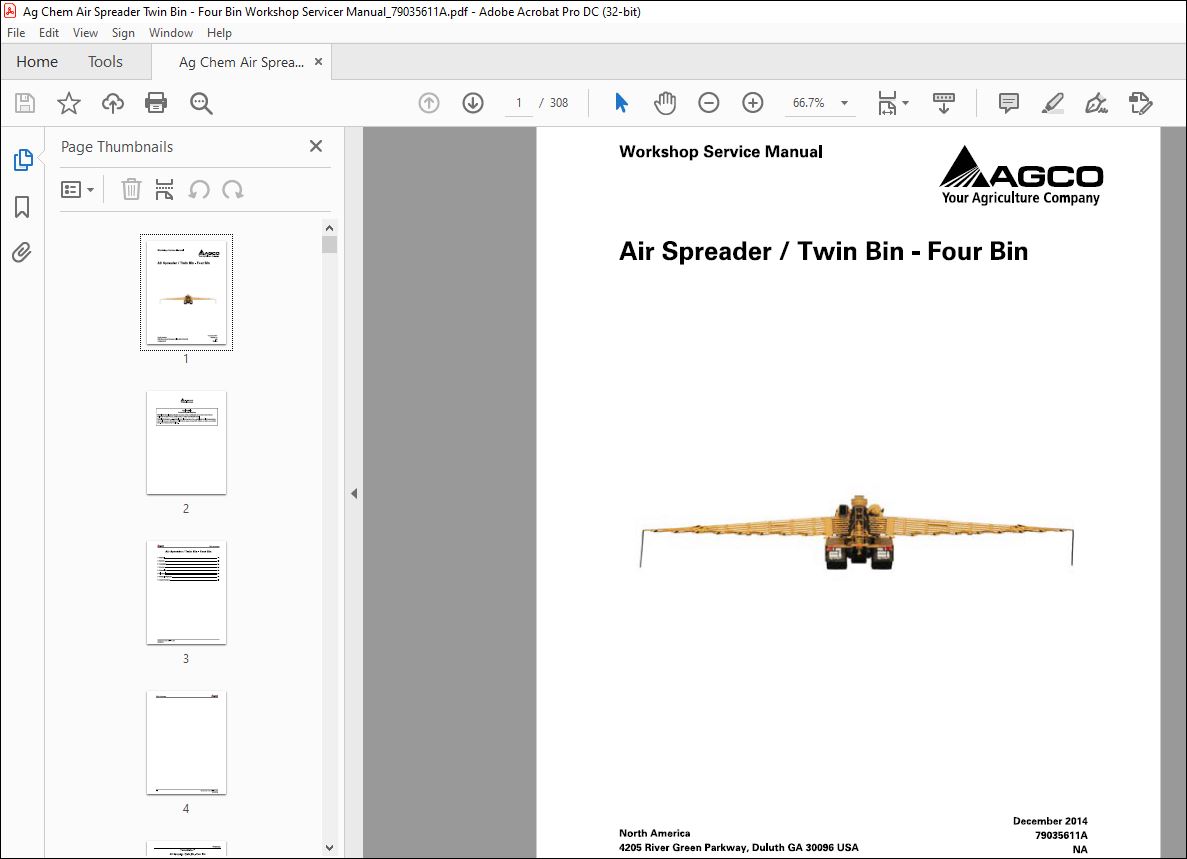
Task: Rotate page clockwise
Action: pos(232,189)
